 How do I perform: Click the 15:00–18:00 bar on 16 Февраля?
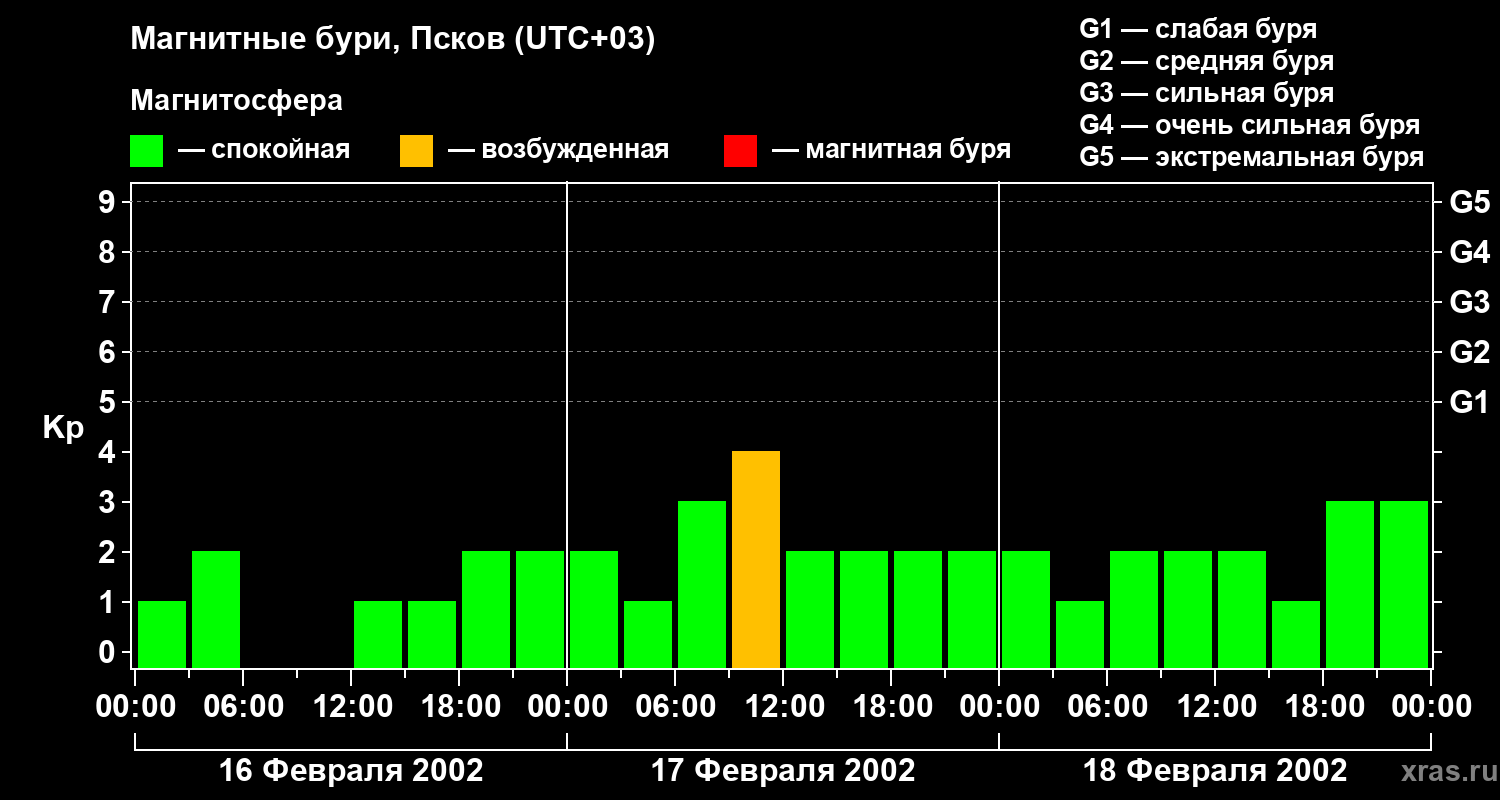[x=432, y=634]
